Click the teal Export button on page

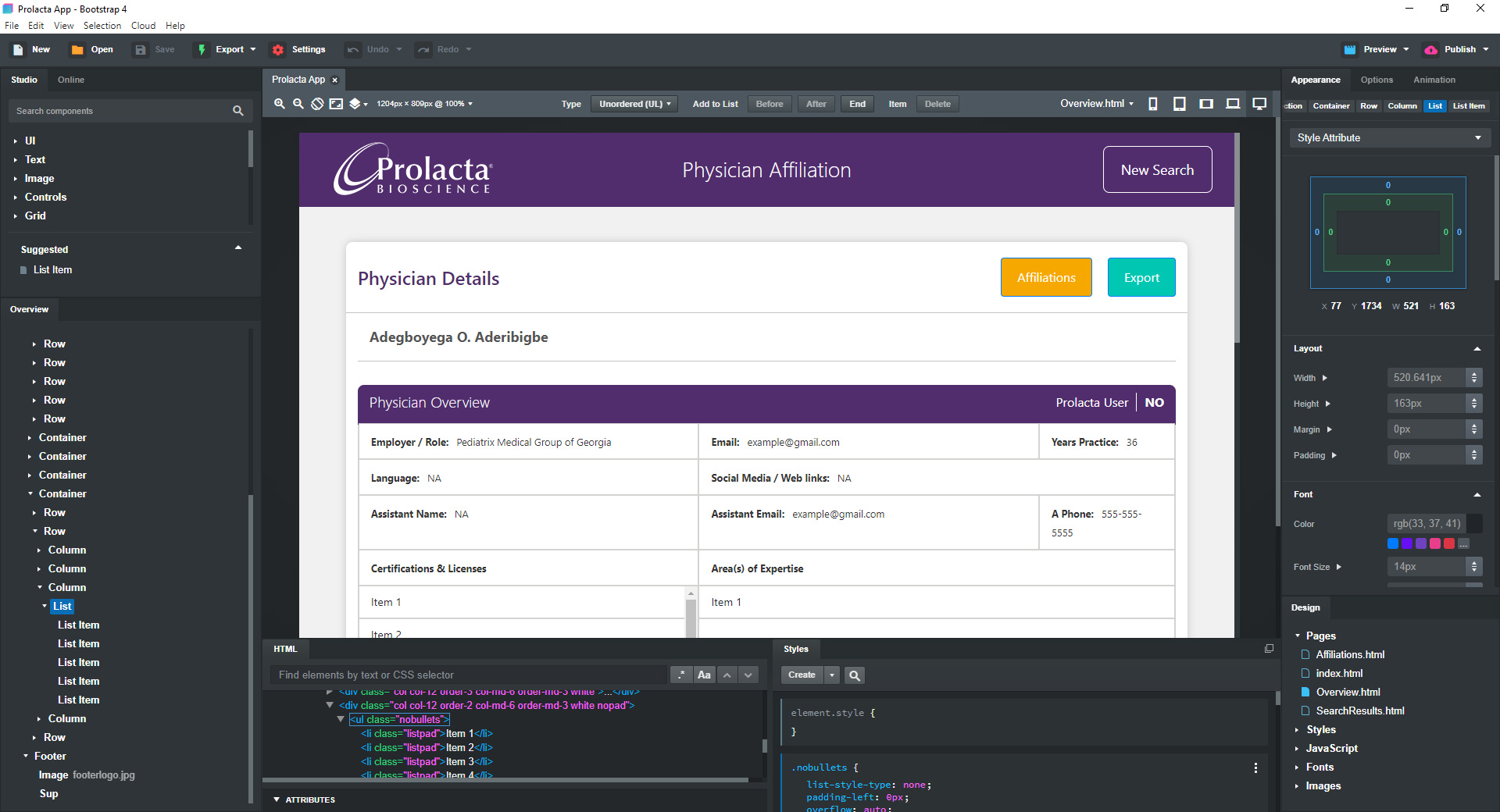tap(1141, 277)
